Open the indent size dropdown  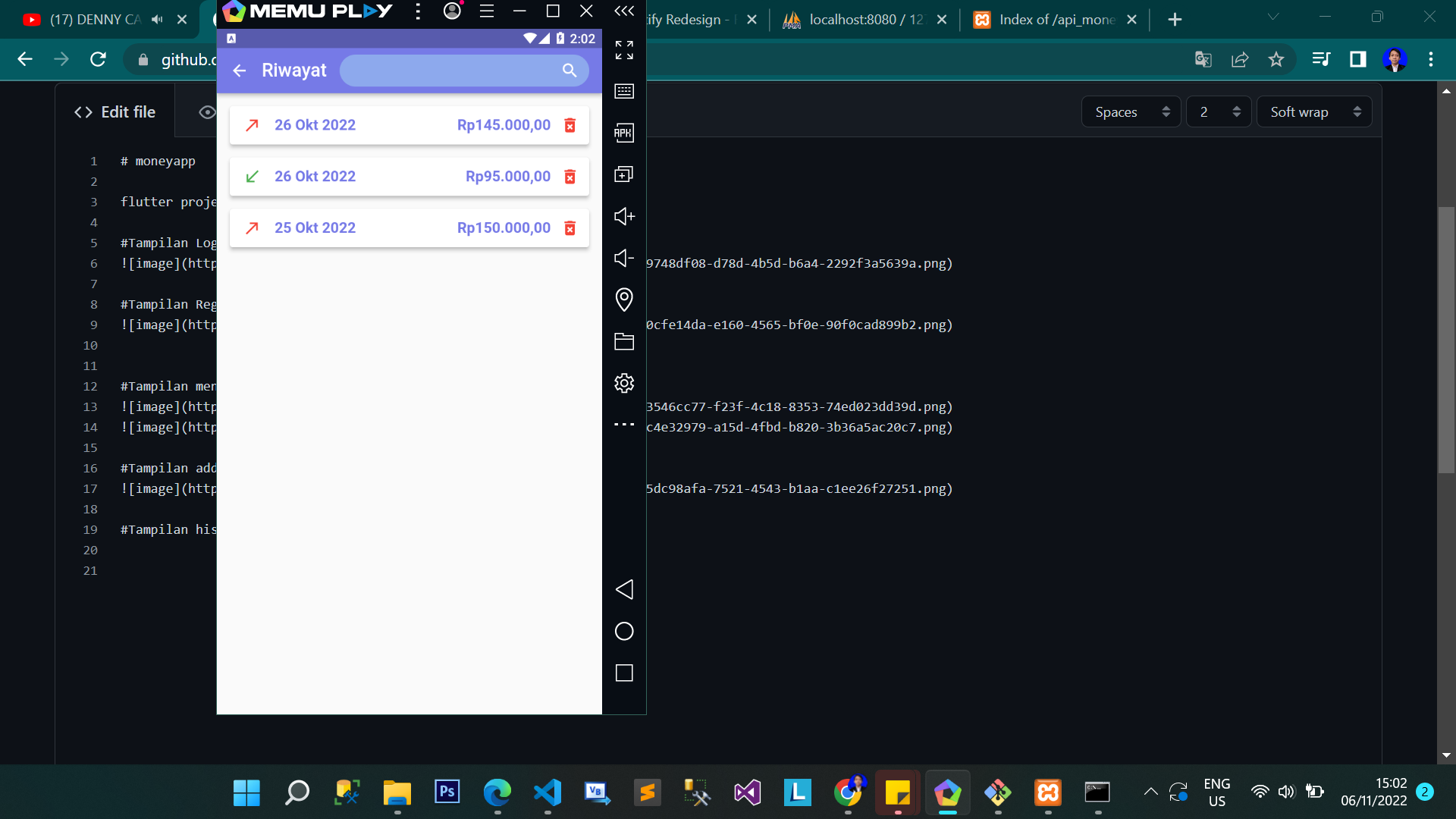(1218, 111)
